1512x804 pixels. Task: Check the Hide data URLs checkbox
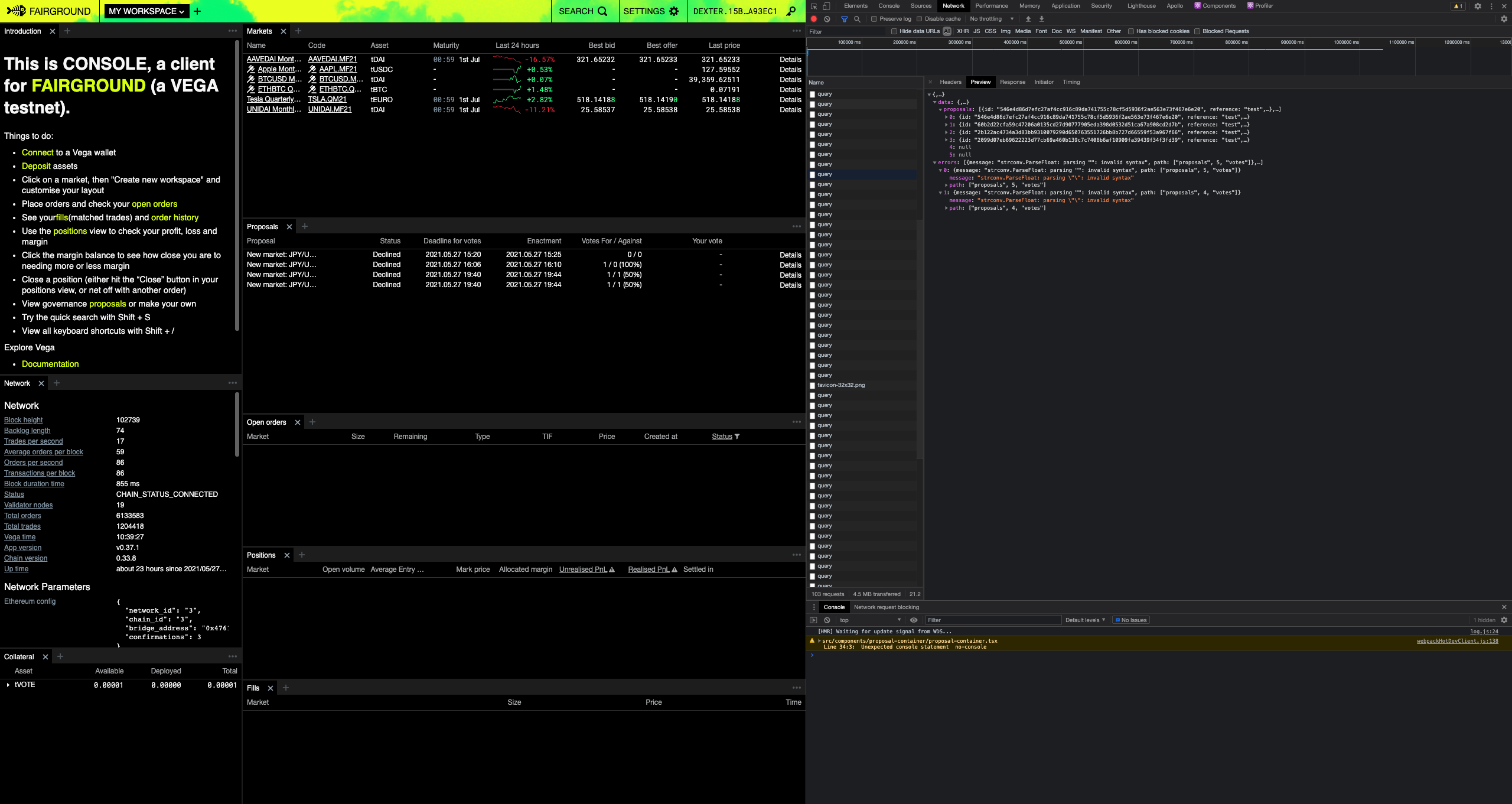tap(894, 31)
